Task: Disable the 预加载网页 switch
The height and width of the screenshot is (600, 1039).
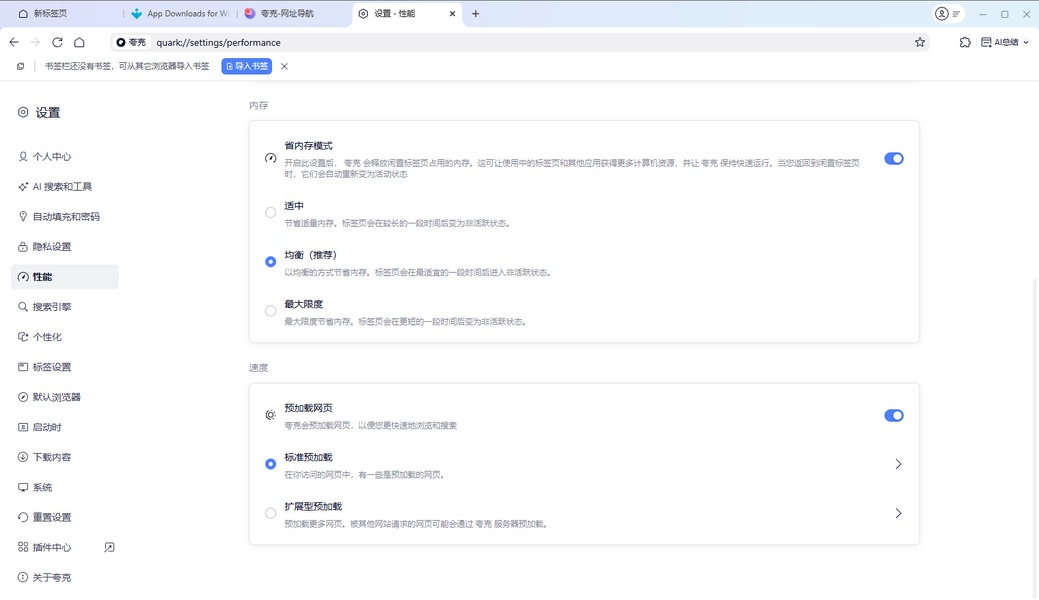Action: (x=893, y=415)
